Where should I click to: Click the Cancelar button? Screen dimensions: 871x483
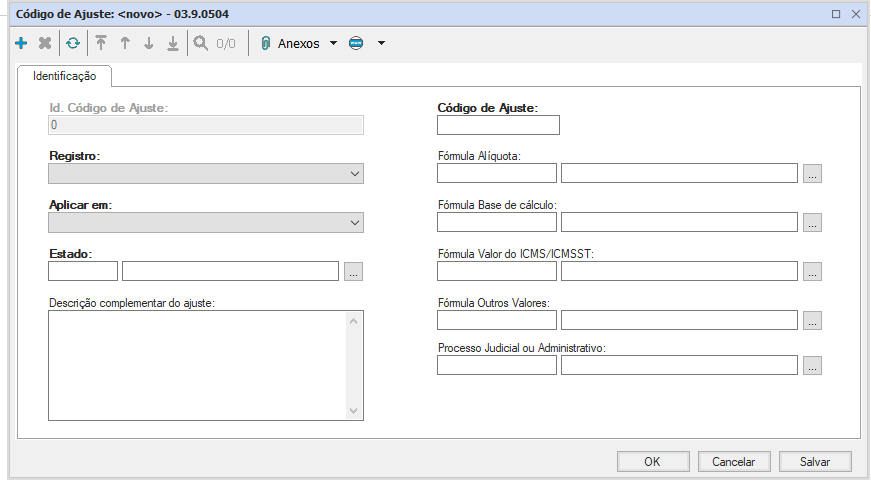pos(733,462)
